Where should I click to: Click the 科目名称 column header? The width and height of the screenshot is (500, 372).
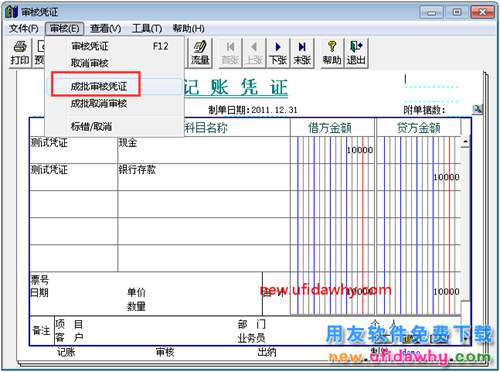click(x=206, y=128)
